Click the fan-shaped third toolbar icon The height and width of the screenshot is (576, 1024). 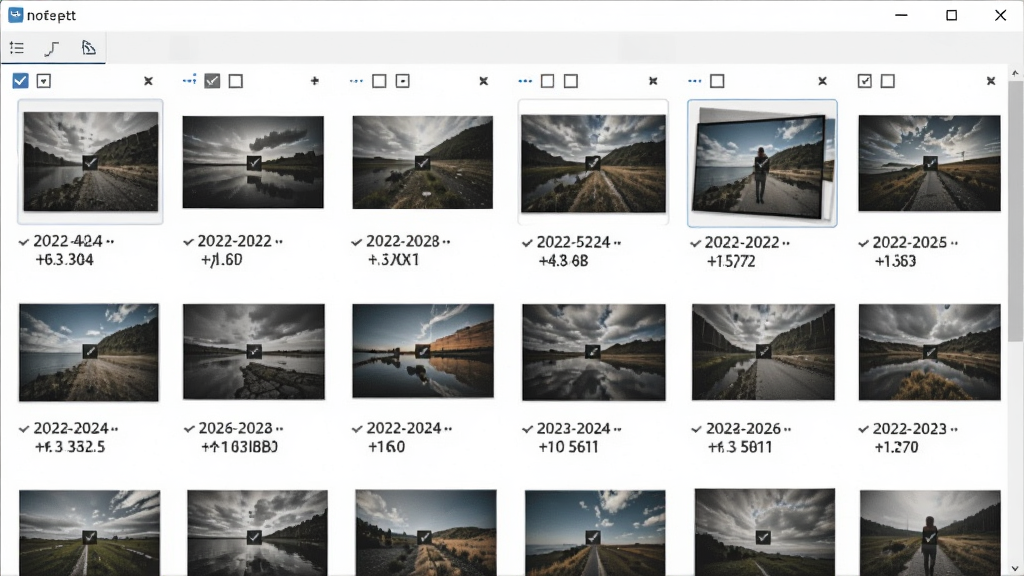click(88, 47)
